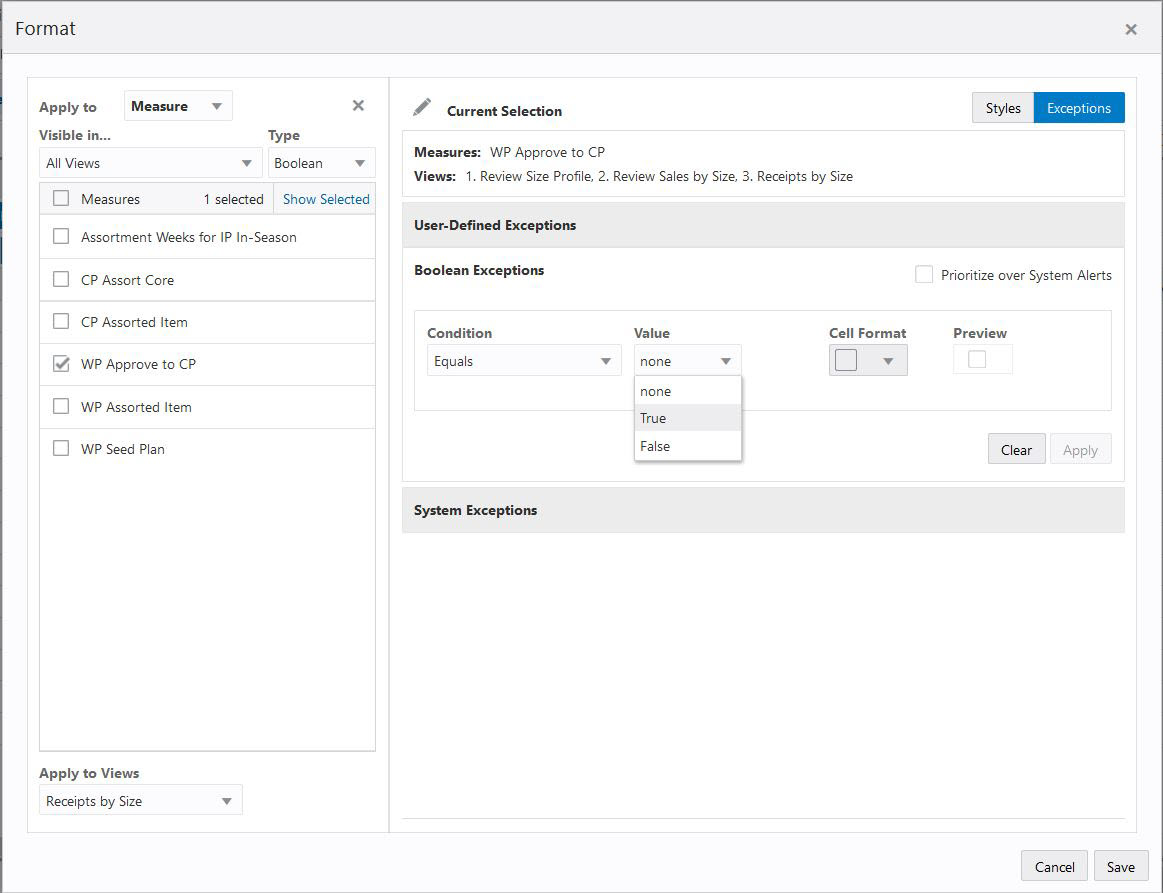Choose 'True' from the Value list

tap(688, 418)
